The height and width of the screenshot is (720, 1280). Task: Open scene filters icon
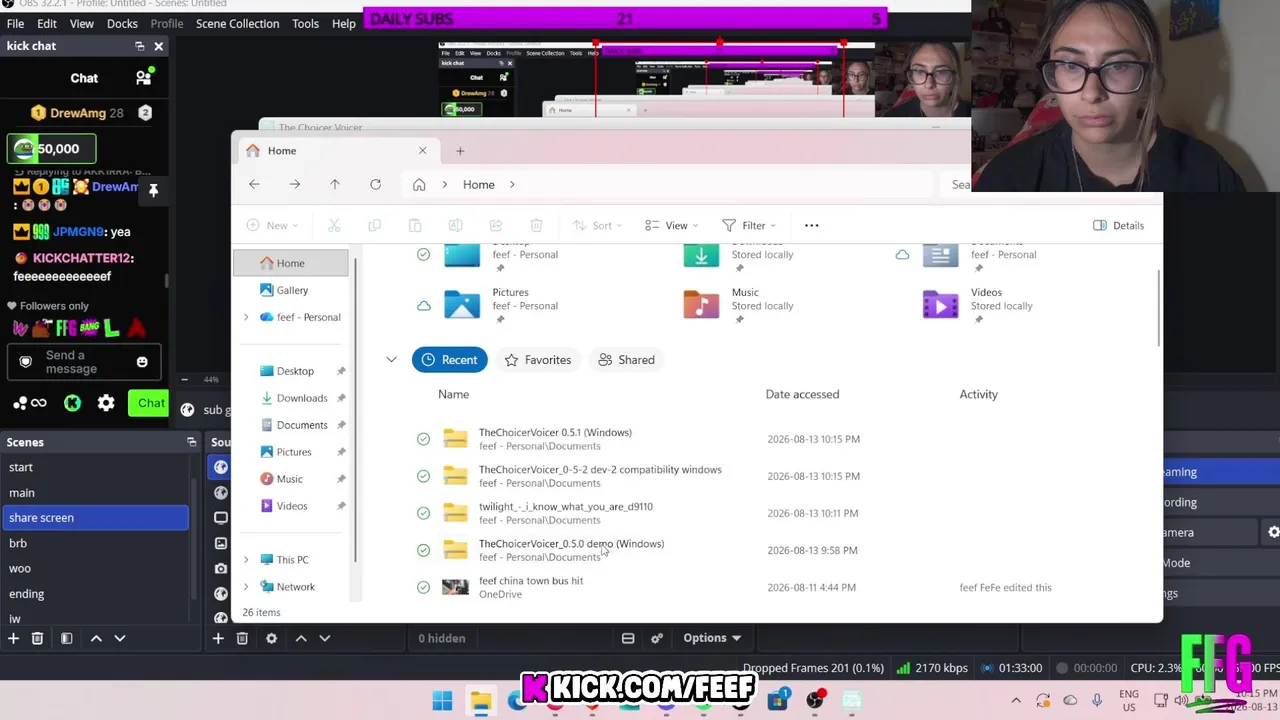(66, 638)
